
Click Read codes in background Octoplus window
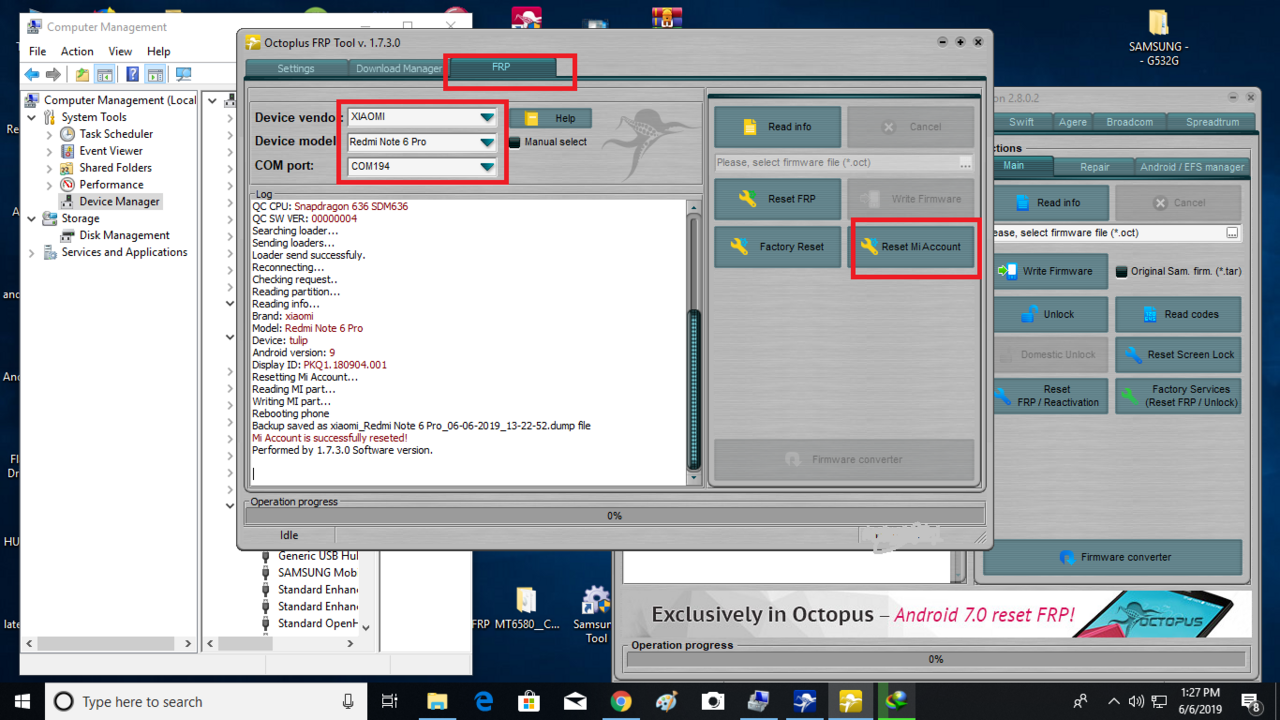(x=1178, y=314)
